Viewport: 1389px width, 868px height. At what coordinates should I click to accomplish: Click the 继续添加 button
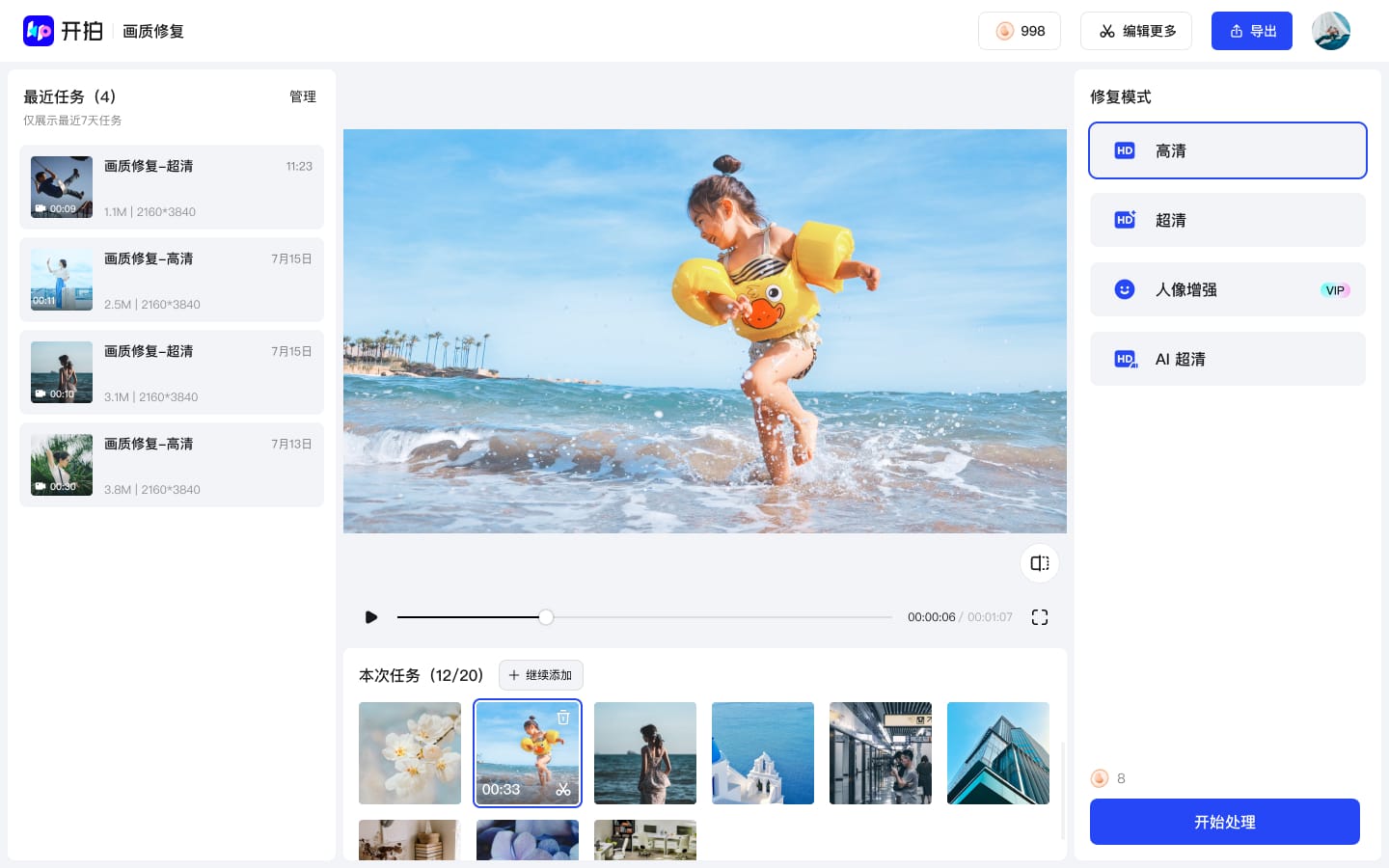point(541,675)
